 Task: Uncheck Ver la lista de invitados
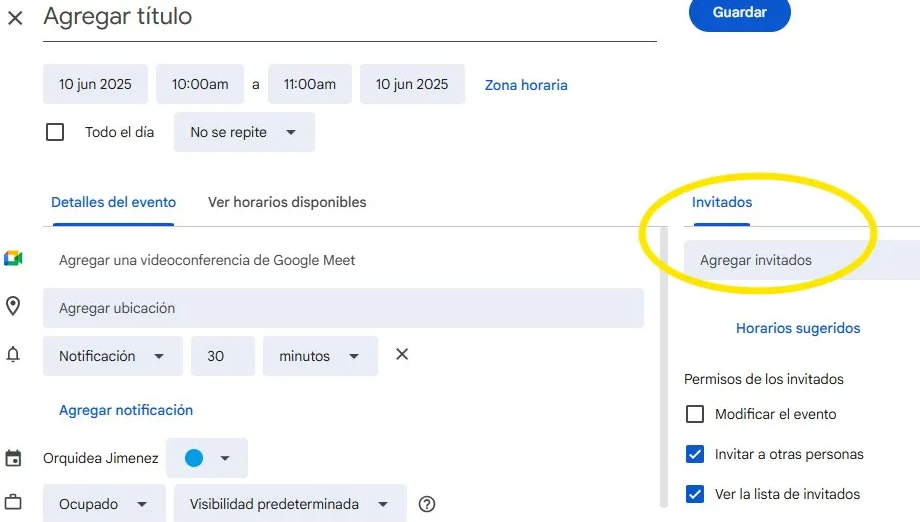point(695,494)
